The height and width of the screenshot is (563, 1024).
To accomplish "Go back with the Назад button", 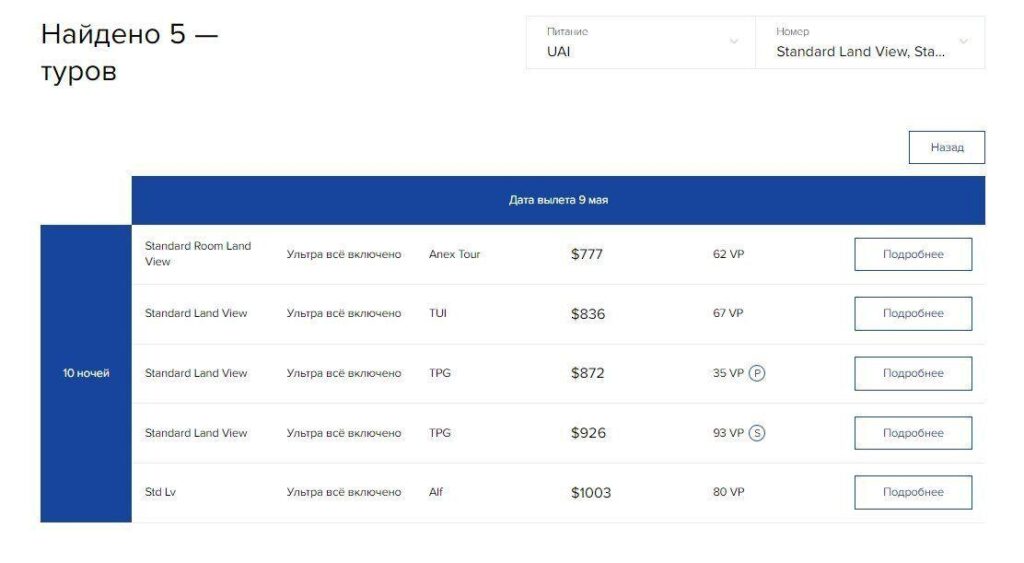I will (946, 148).
